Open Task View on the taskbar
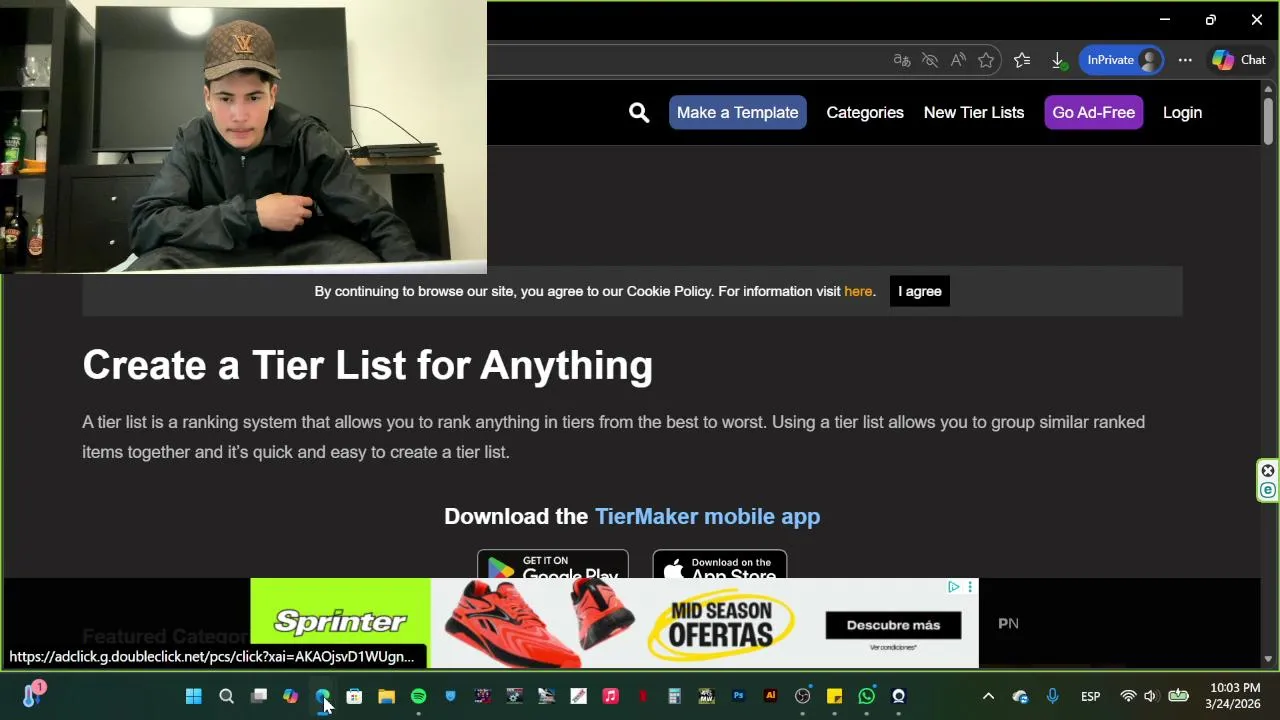The height and width of the screenshot is (720, 1280). pyautogui.click(x=258, y=696)
